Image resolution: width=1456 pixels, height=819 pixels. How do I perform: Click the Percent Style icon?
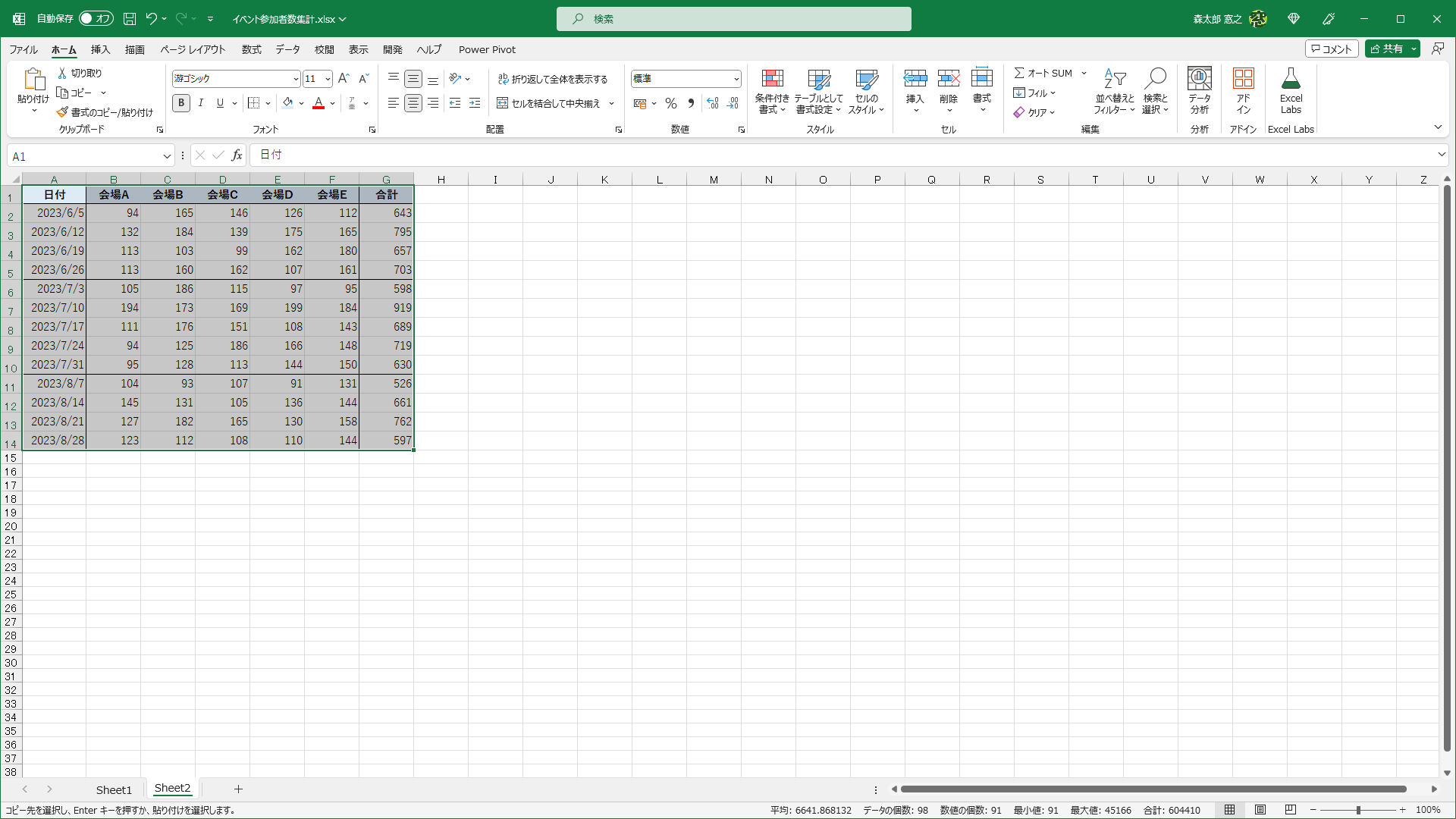[670, 103]
